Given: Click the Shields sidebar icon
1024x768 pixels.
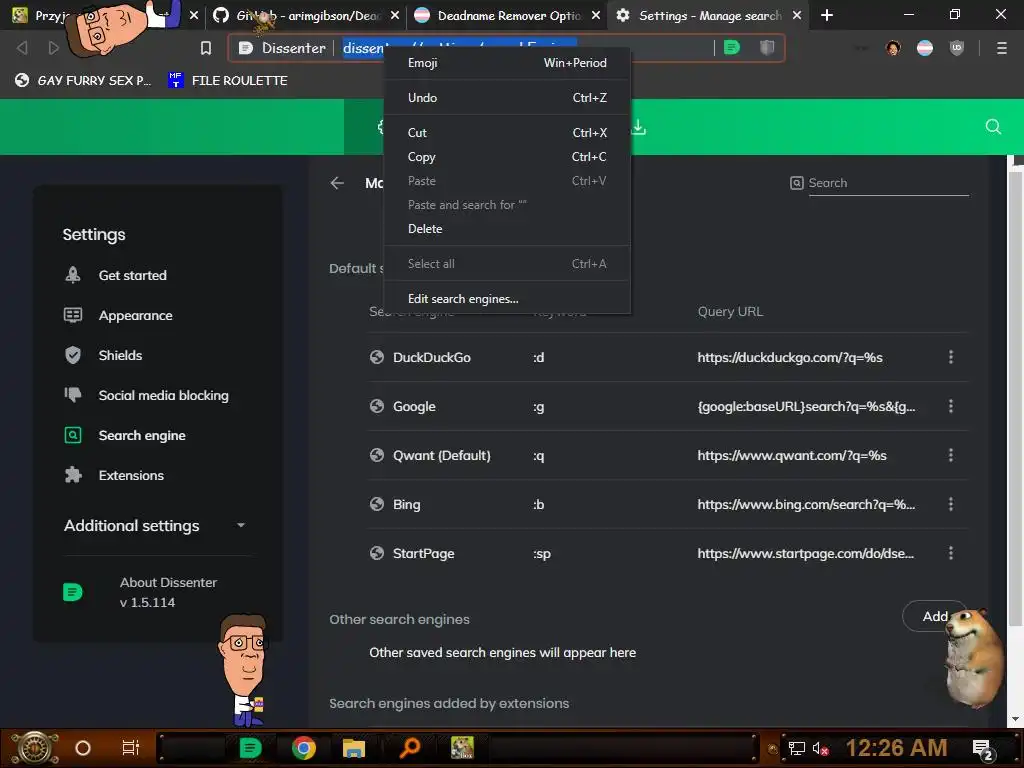Looking at the screenshot, I should coord(73,355).
